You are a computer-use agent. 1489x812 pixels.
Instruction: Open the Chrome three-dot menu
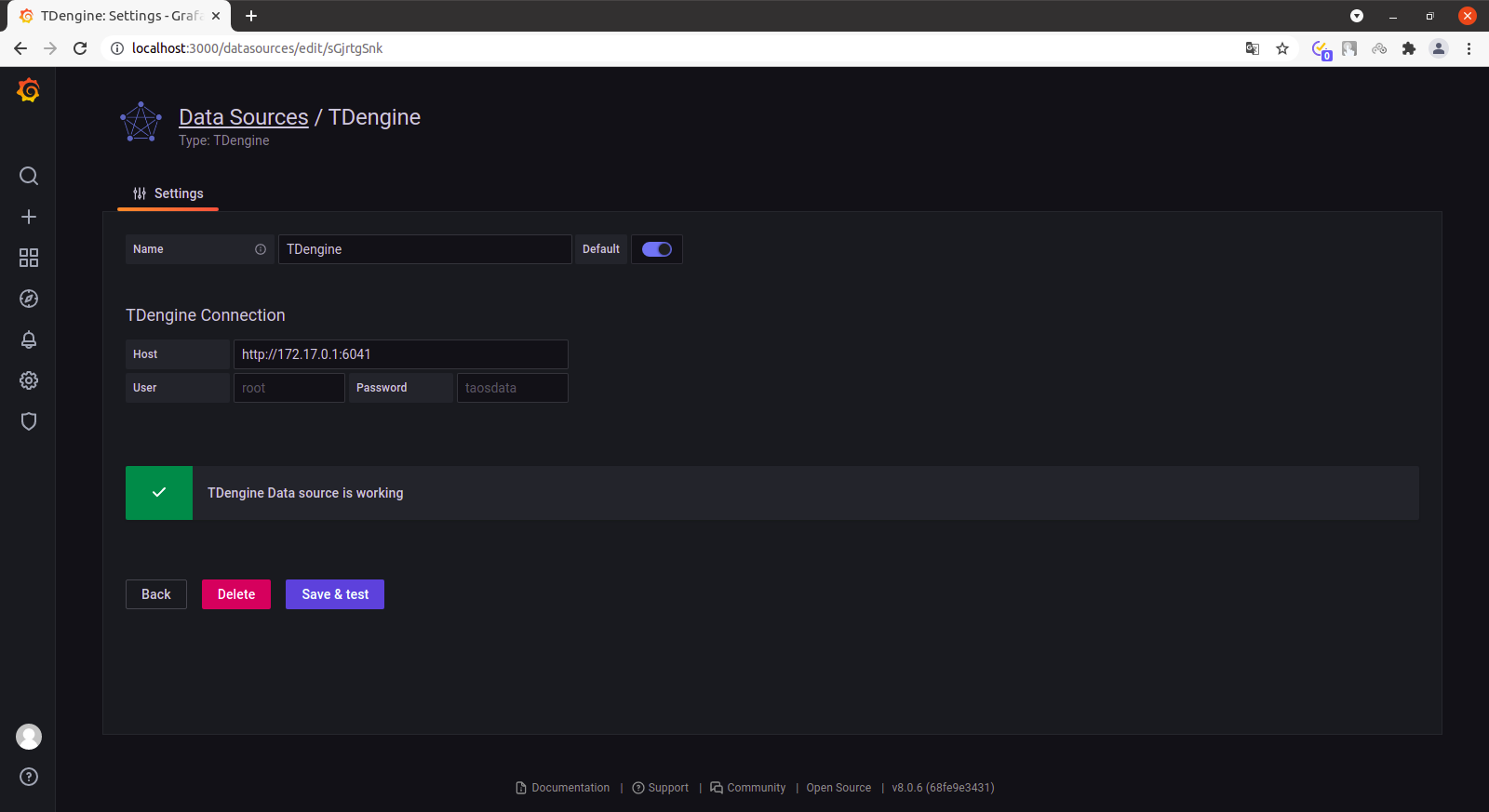pos(1469,48)
